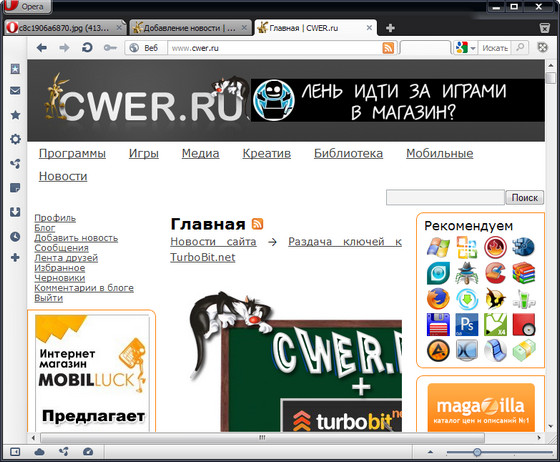560x462 pixels.
Task: Reload the page
Action: [87, 47]
